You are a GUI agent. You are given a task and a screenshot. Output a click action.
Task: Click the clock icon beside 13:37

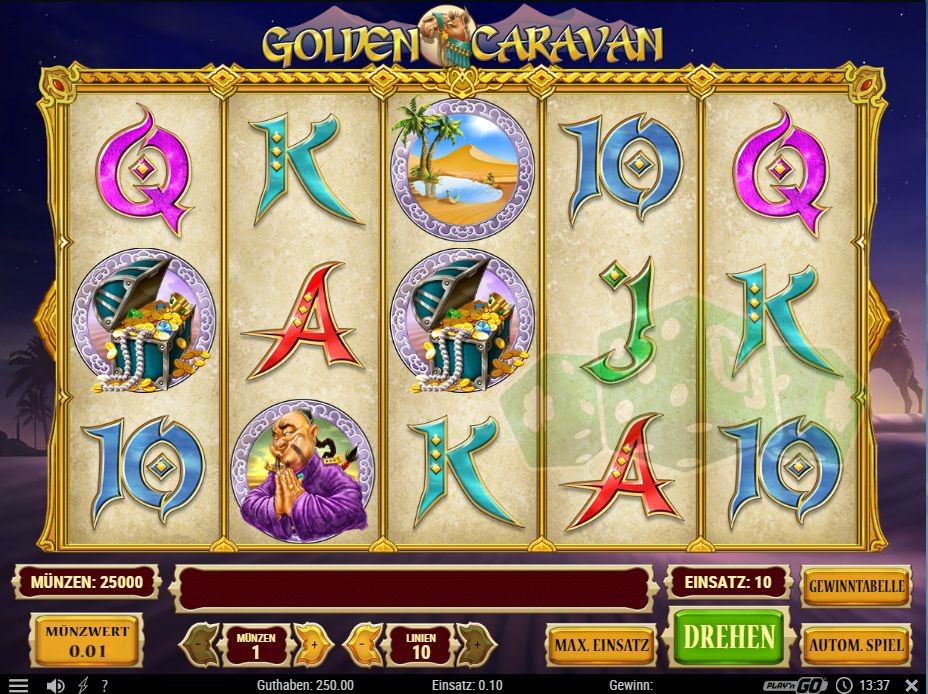[845, 685]
